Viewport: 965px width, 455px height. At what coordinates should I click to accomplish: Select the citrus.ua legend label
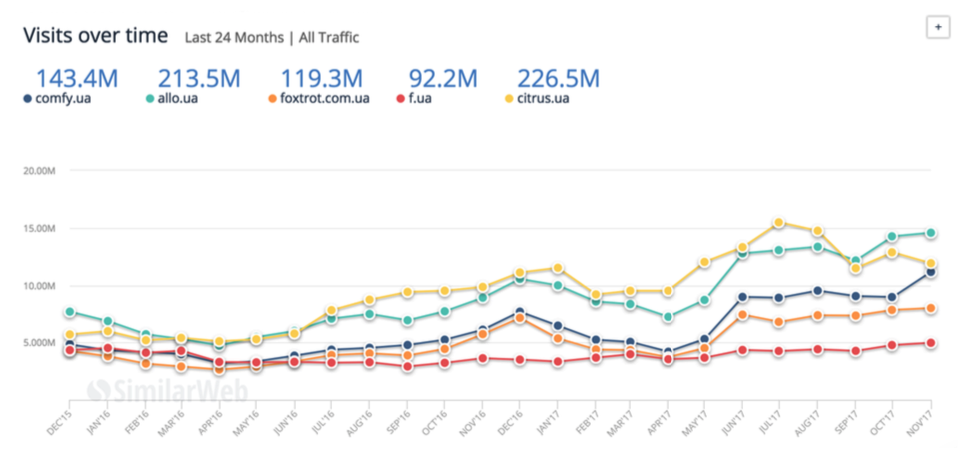pos(547,99)
